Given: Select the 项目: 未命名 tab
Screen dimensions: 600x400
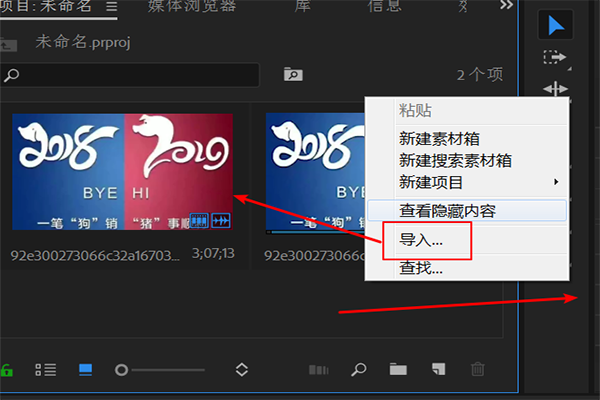Looking at the screenshot, I should point(46,6).
